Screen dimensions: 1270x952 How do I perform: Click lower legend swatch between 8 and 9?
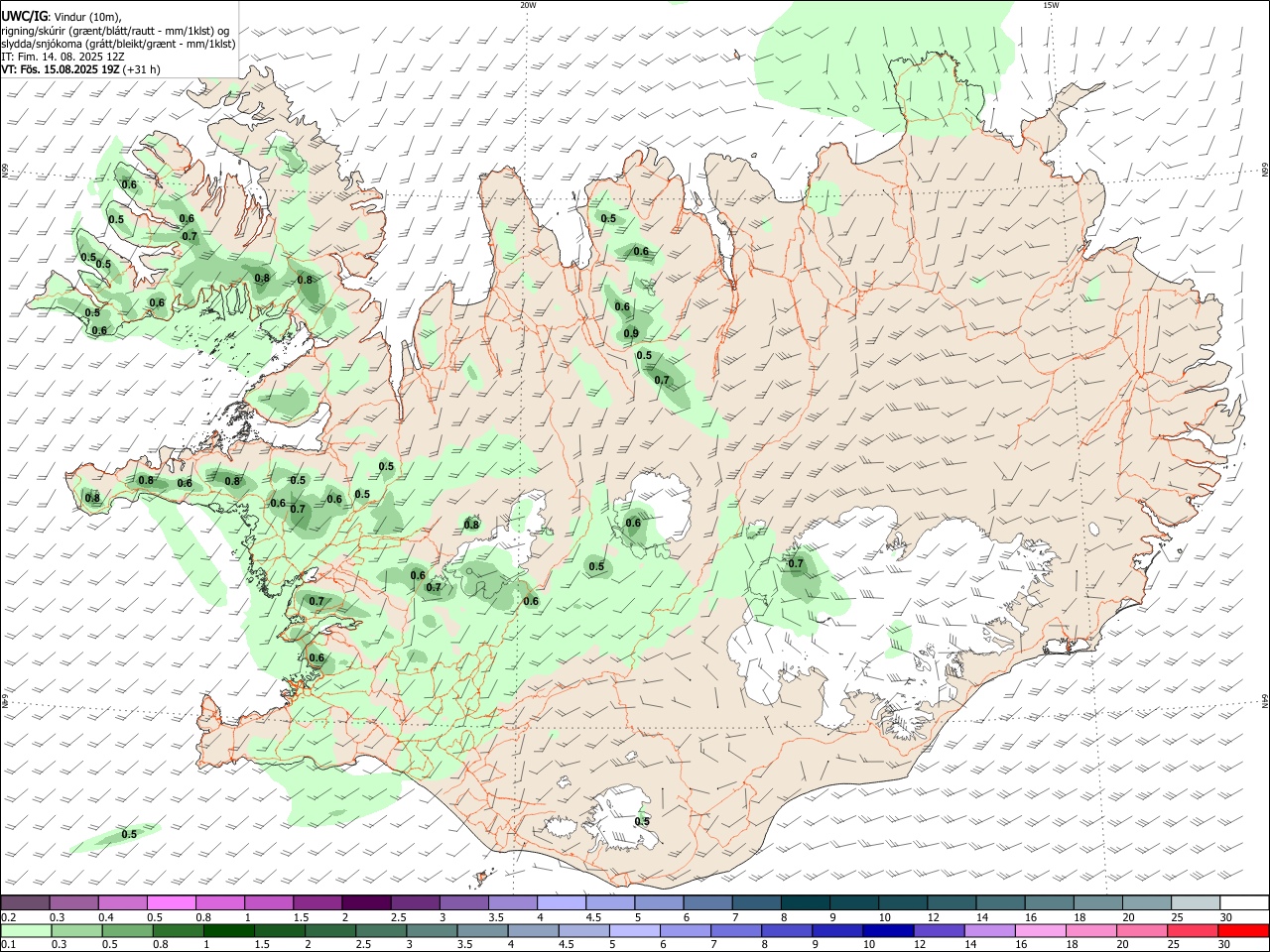[x=786, y=931]
